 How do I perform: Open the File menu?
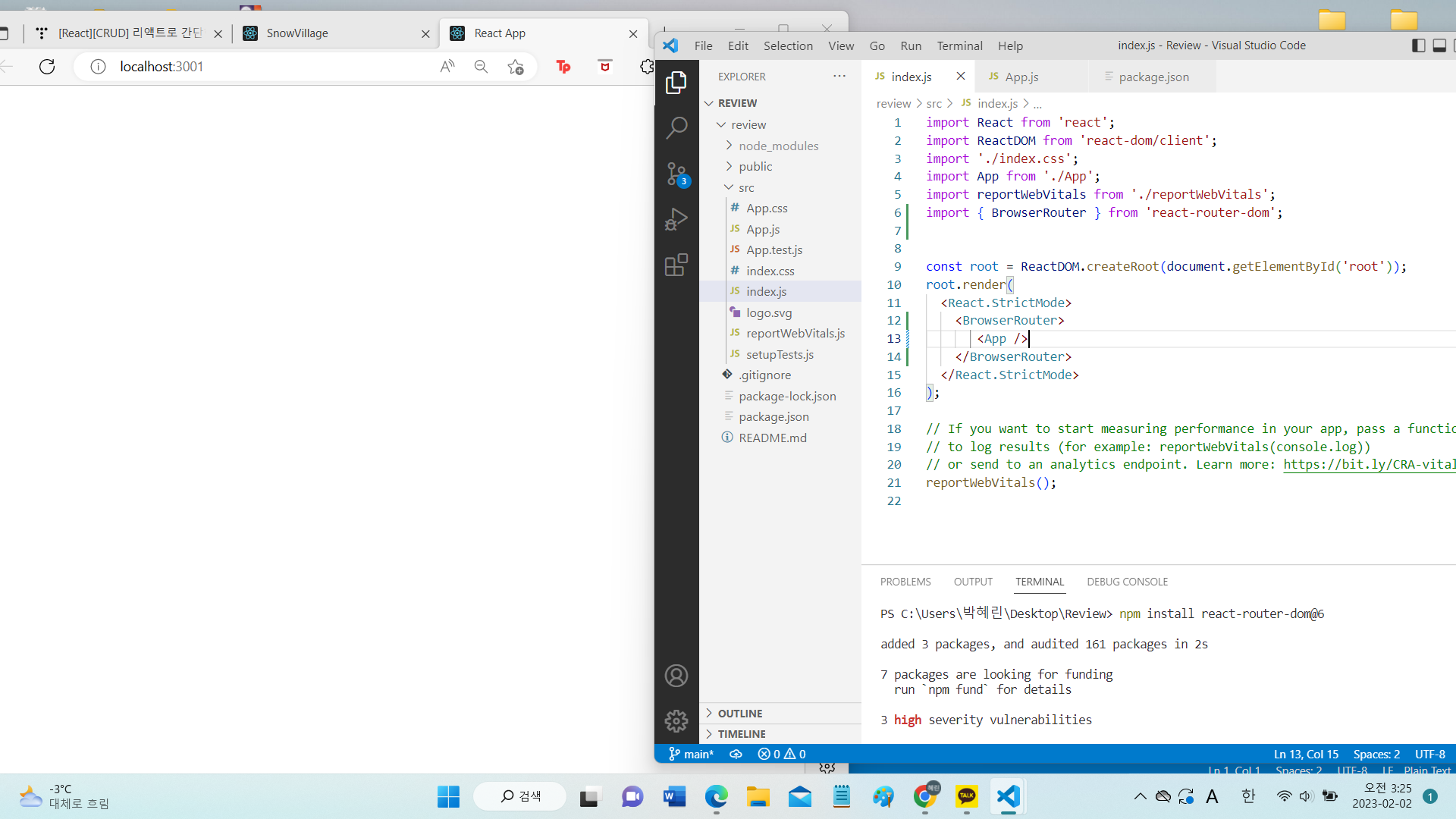[703, 45]
